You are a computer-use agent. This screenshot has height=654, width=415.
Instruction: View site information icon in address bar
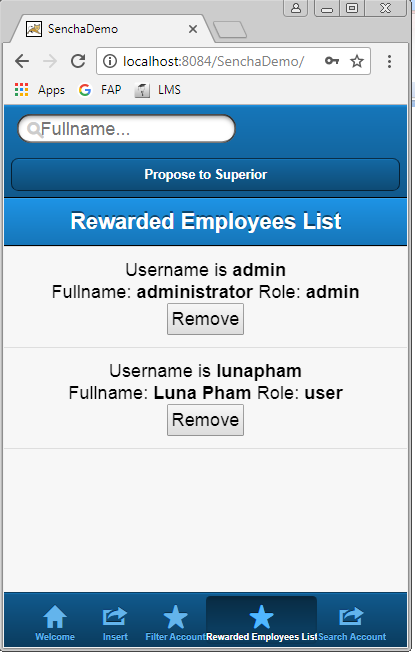[110, 61]
